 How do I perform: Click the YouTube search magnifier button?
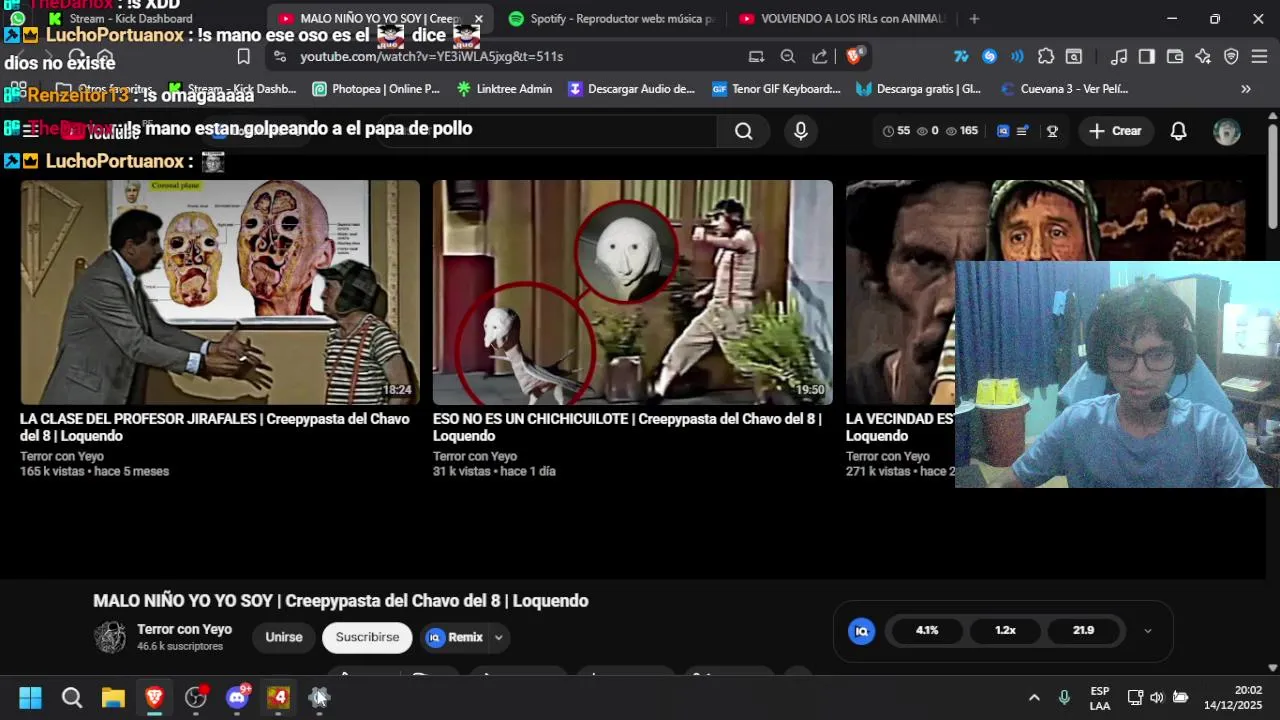point(743,131)
